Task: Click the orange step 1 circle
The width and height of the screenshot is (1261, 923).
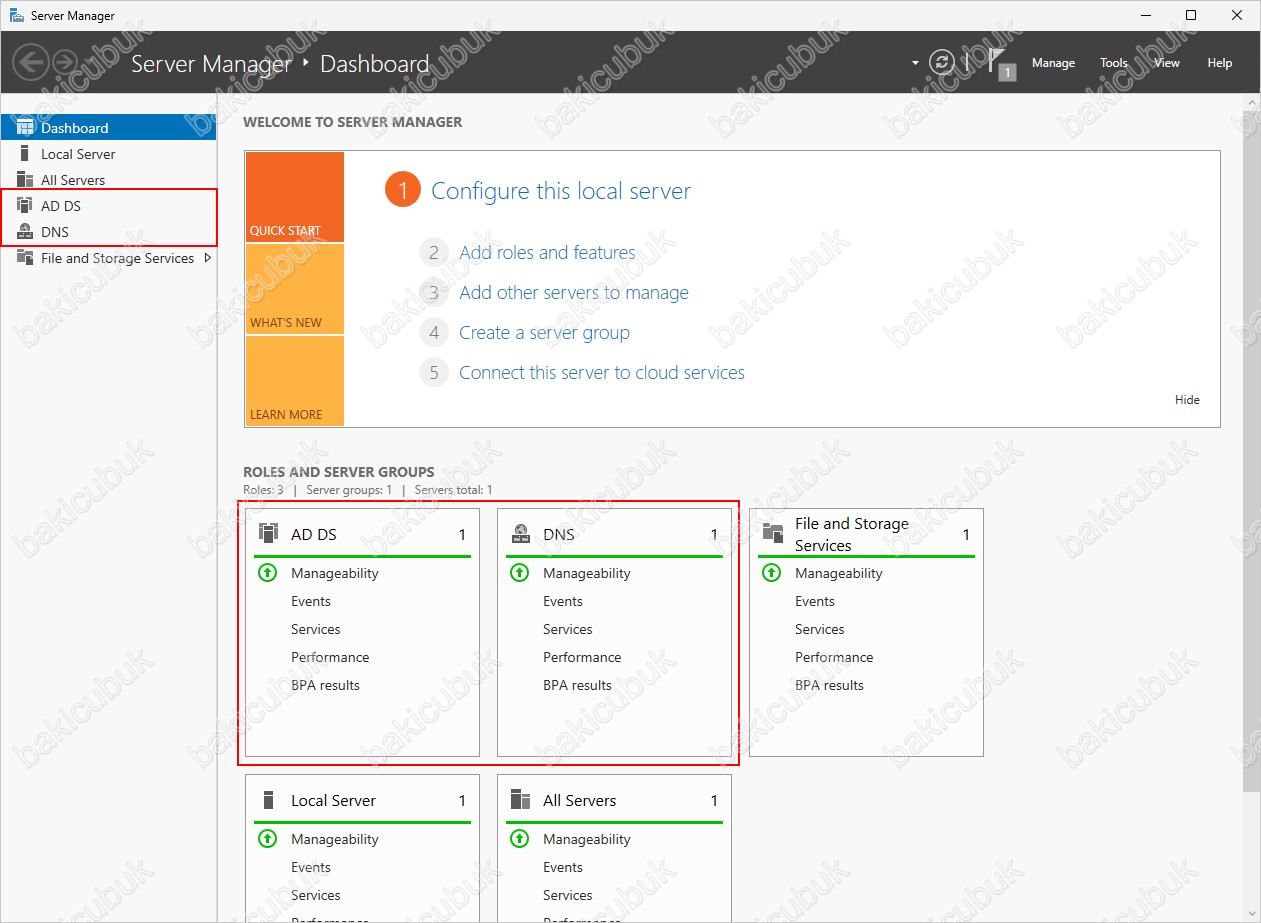Action: click(402, 191)
